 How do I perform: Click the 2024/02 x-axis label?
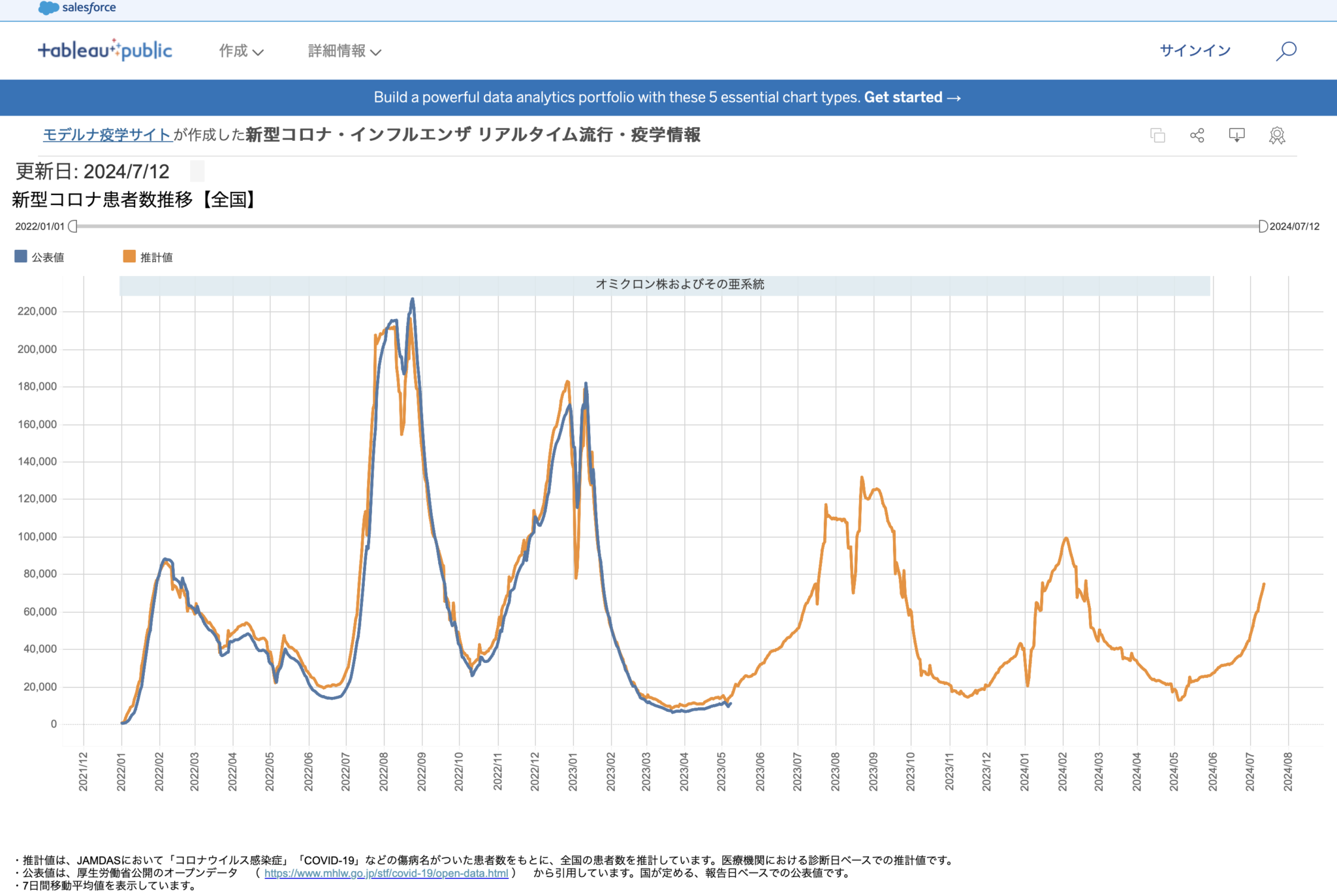[x=1063, y=771]
